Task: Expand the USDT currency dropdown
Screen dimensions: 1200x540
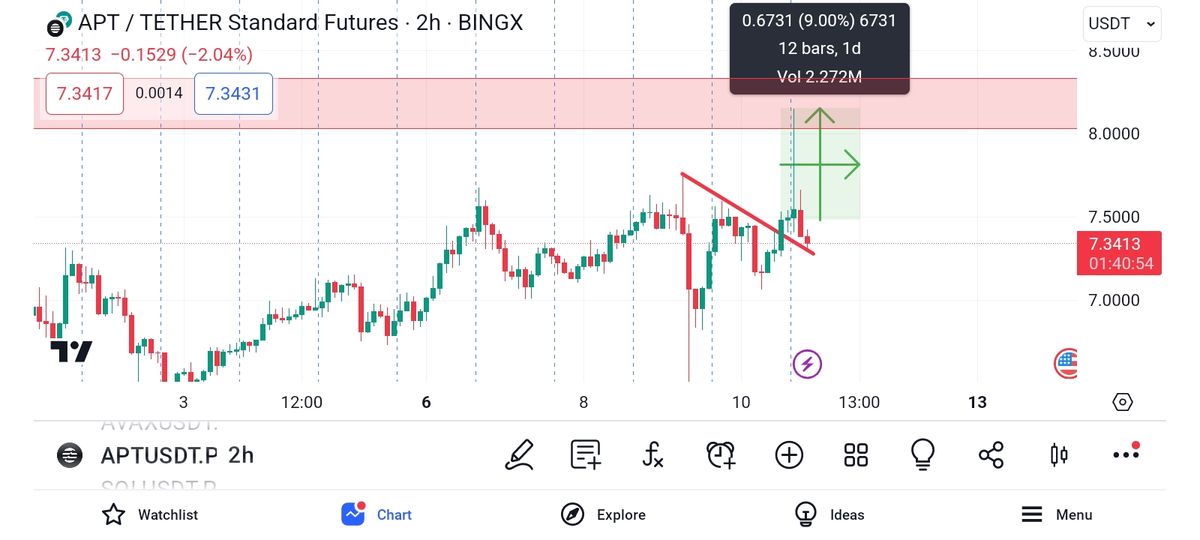Action: [x=1122, y=23]
